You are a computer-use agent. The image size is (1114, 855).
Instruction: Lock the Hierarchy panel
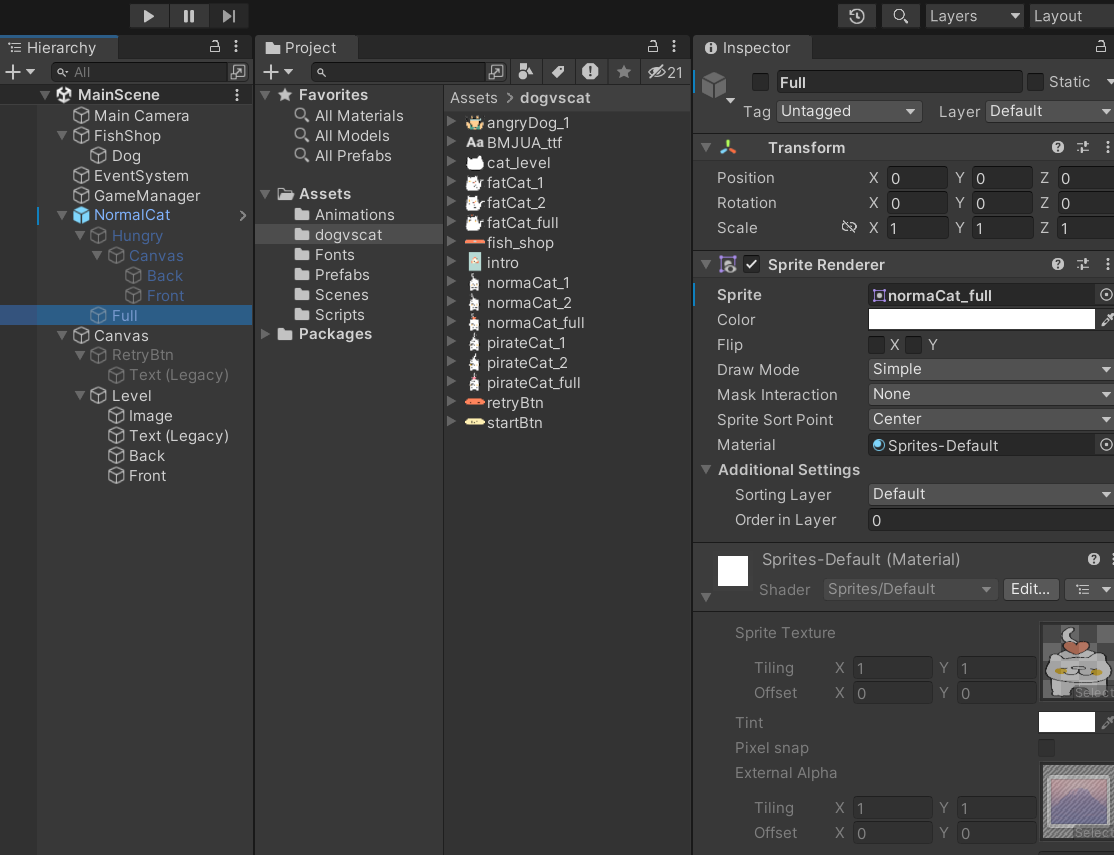(x=215, y=47)
